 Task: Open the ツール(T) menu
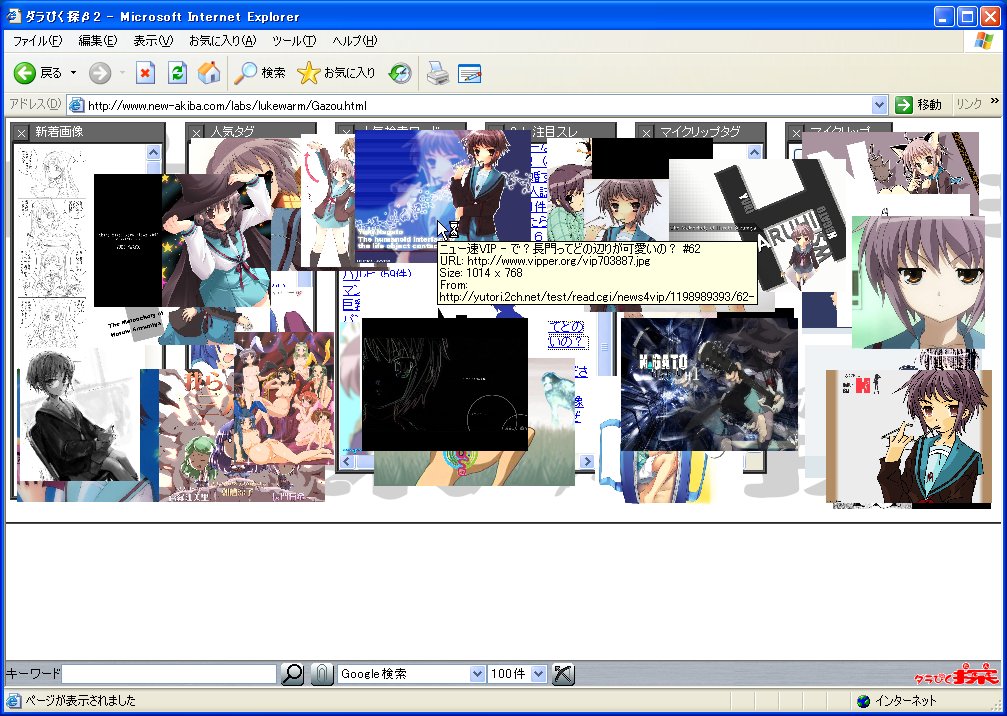coord(294,41)
